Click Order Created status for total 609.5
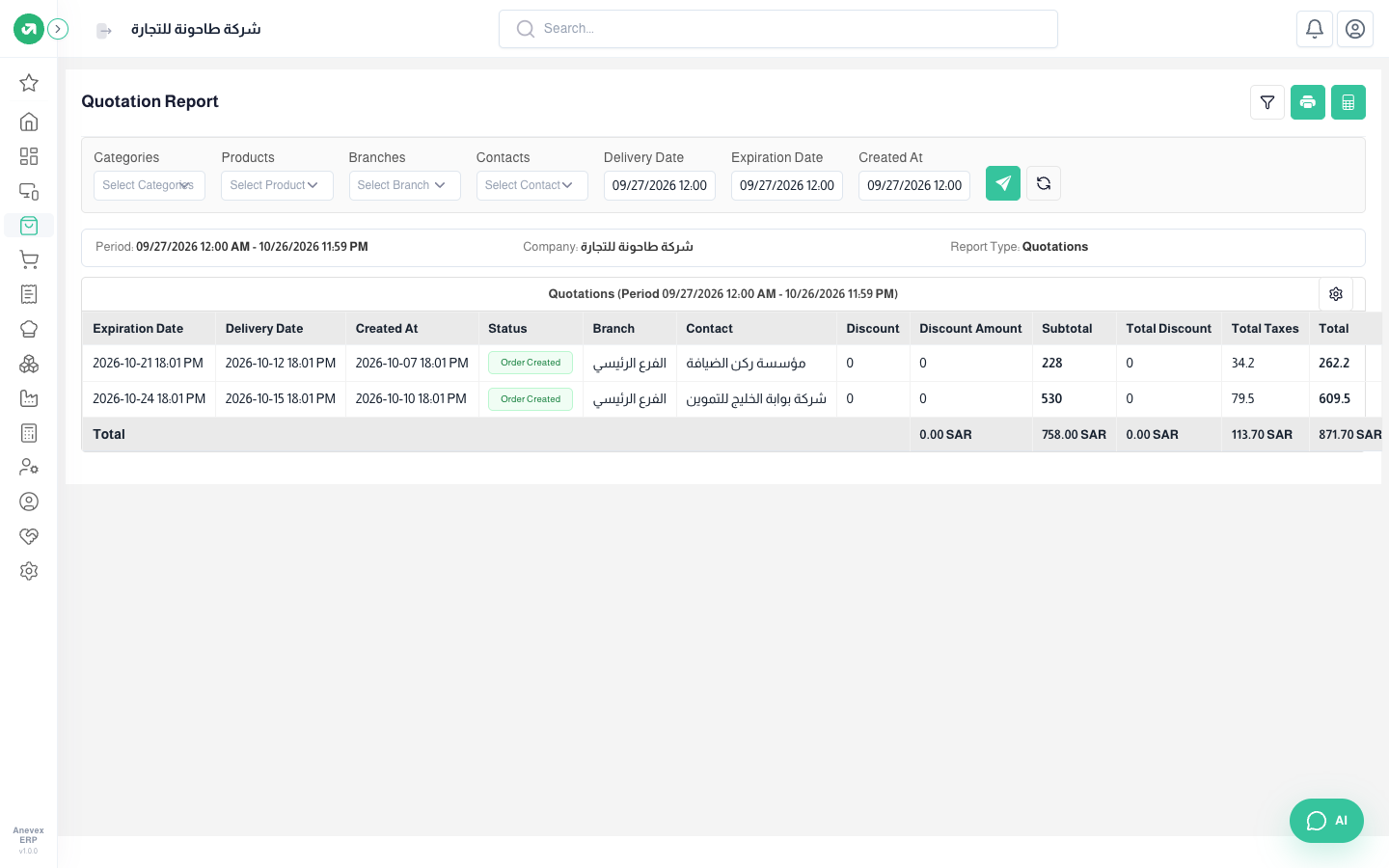Screen dimensions: 1389x868 coord(531,399)
